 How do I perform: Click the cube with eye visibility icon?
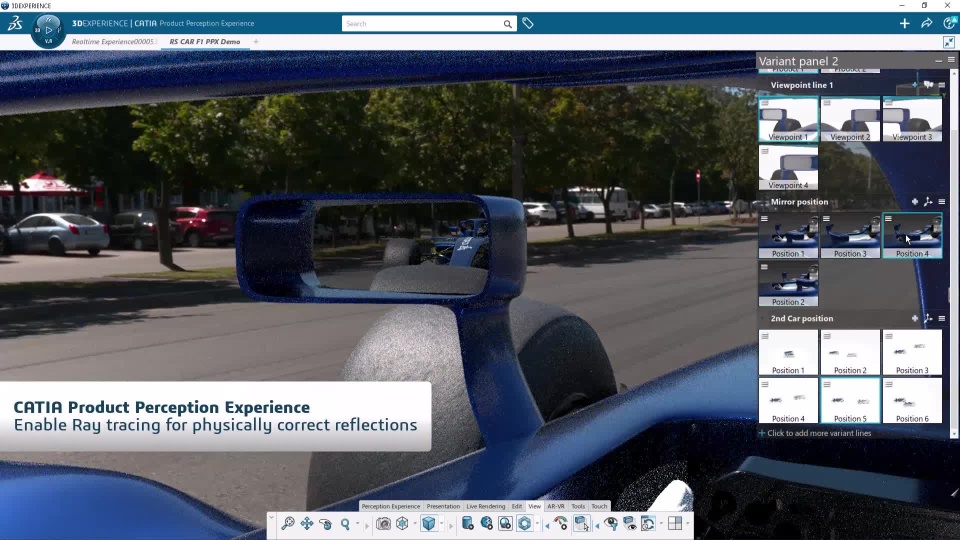click(629, 523)
